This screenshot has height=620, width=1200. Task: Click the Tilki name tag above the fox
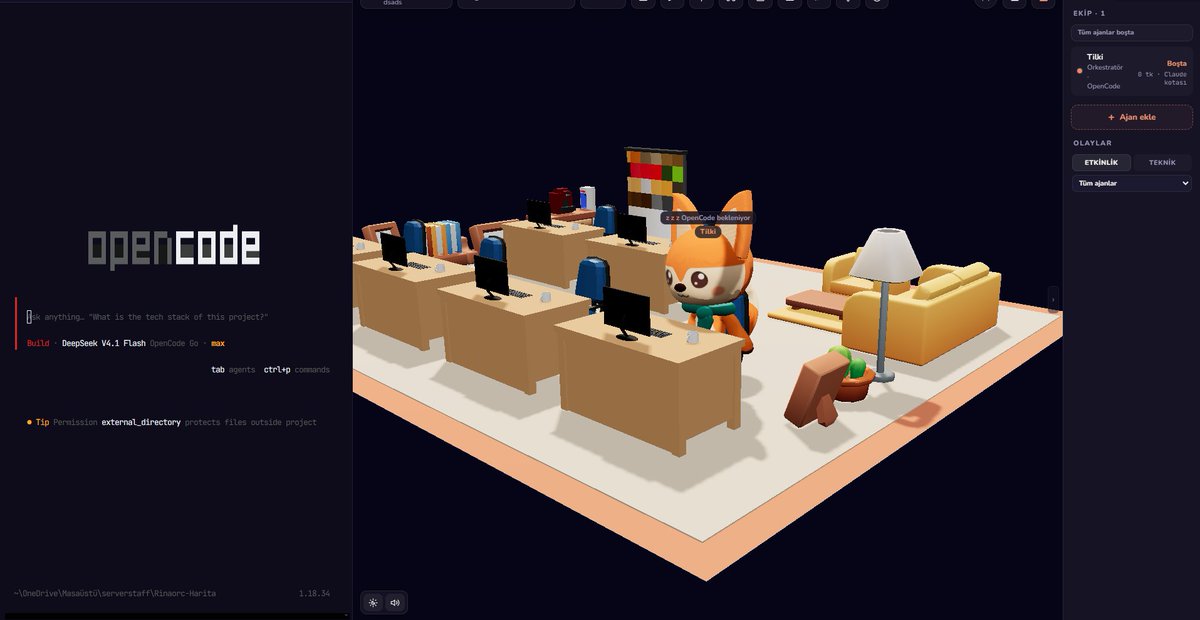(708, 231)
